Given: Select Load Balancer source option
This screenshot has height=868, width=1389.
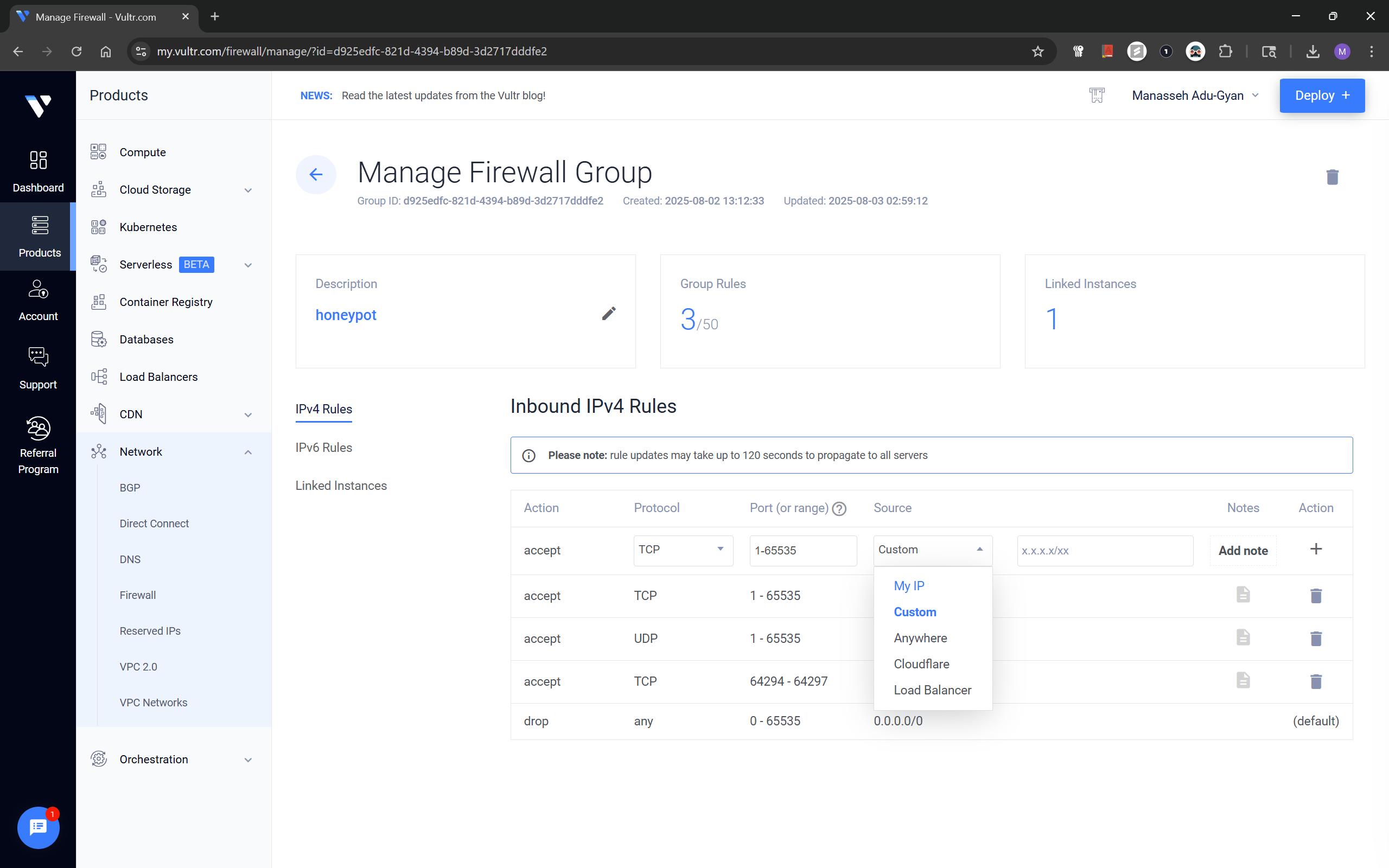Looking at the screenshot, I should pyautogui.click(x=932, y=690).
